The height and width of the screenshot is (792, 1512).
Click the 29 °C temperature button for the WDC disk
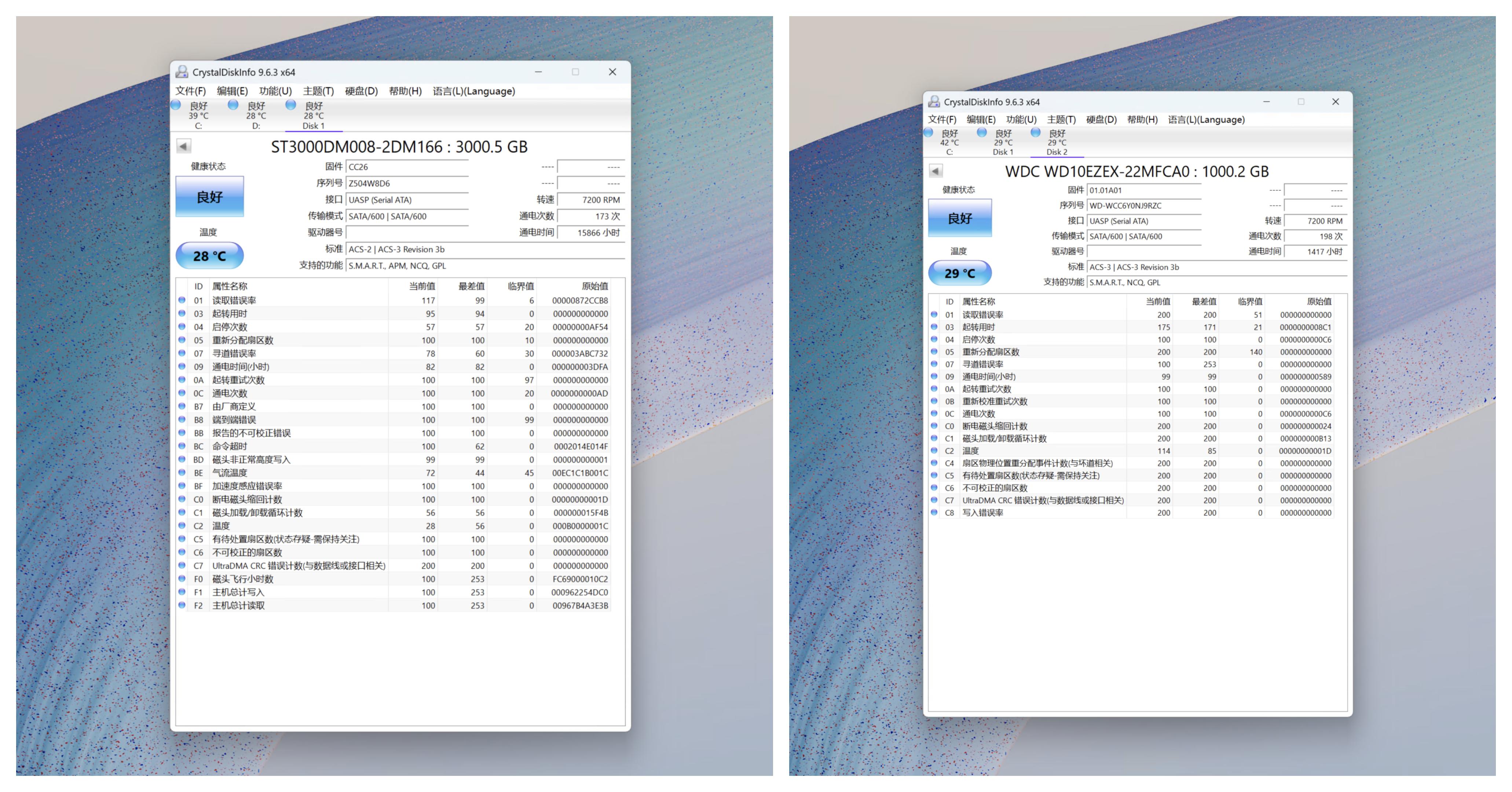pos(960,273)
